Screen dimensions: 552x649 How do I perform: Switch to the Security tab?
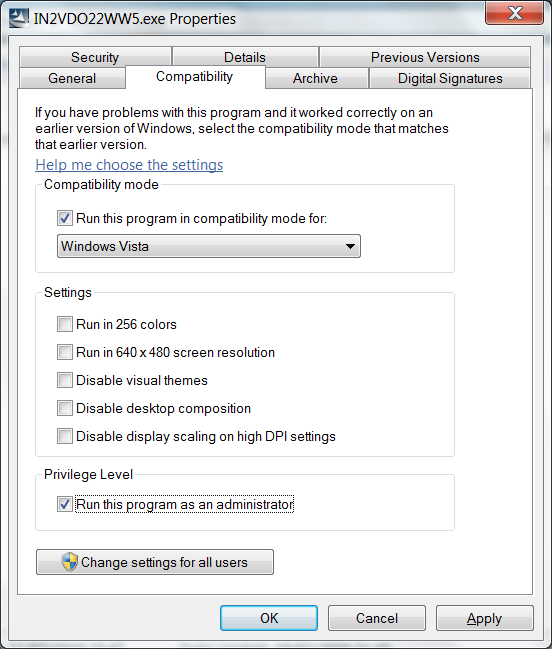(x=95, y=57)
